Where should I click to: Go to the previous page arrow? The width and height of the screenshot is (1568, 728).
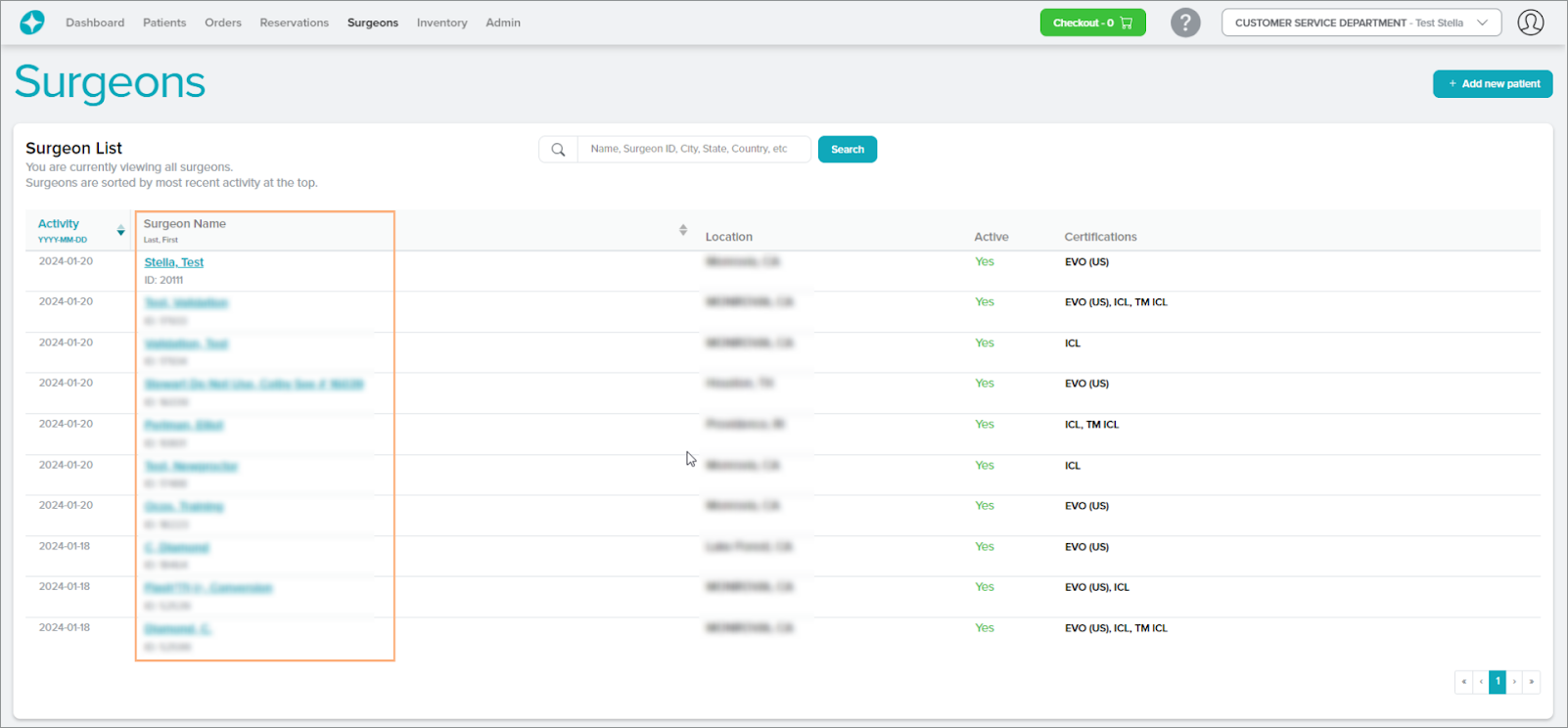pos(1481,682)
